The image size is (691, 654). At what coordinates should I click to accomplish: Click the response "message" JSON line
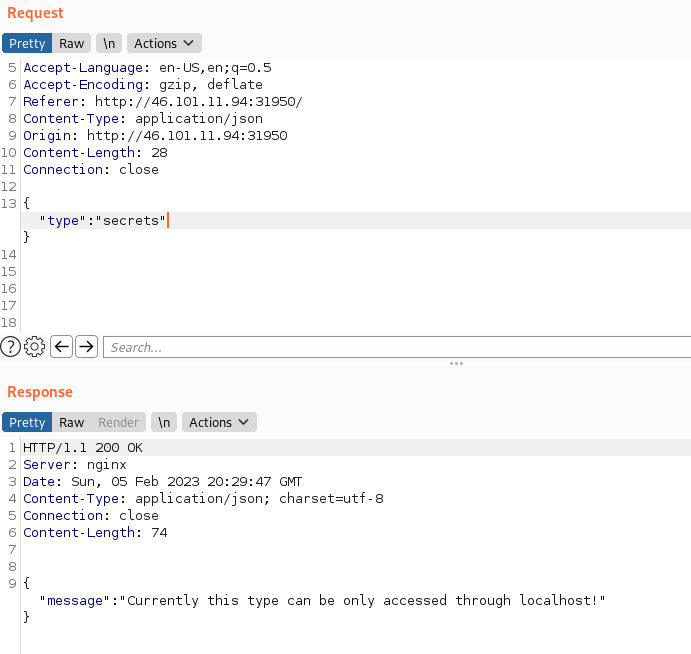tap(322, 600)
